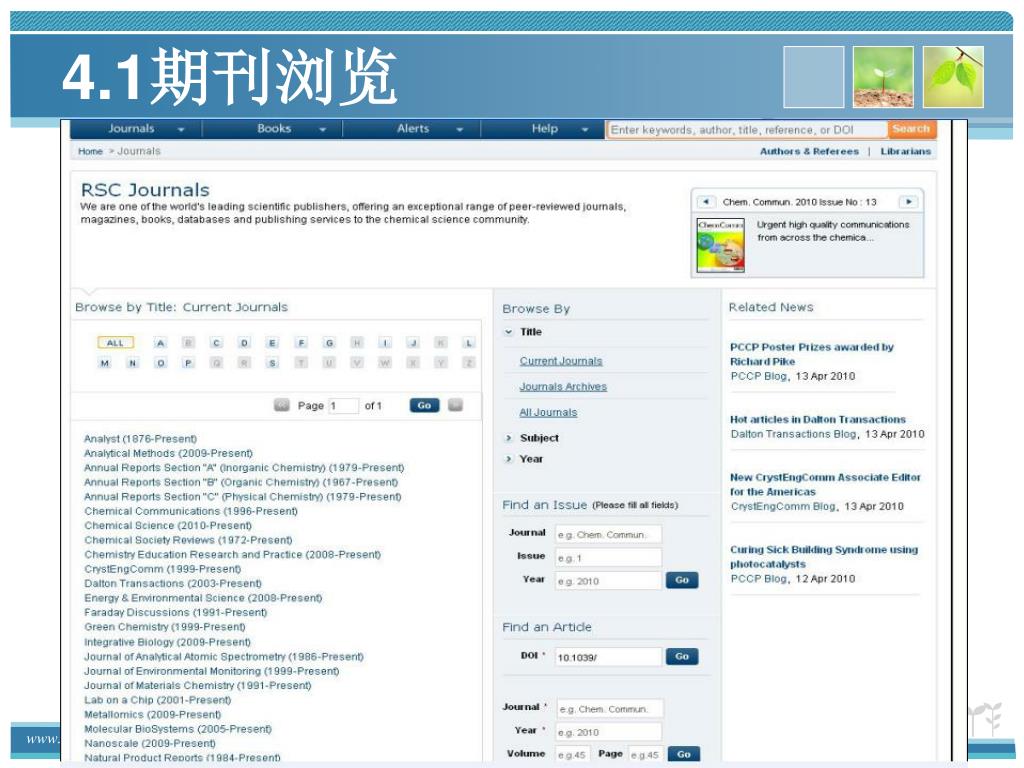1024x768 pixels.
Task: Show previous issue with left arrow
Action: 705,202
